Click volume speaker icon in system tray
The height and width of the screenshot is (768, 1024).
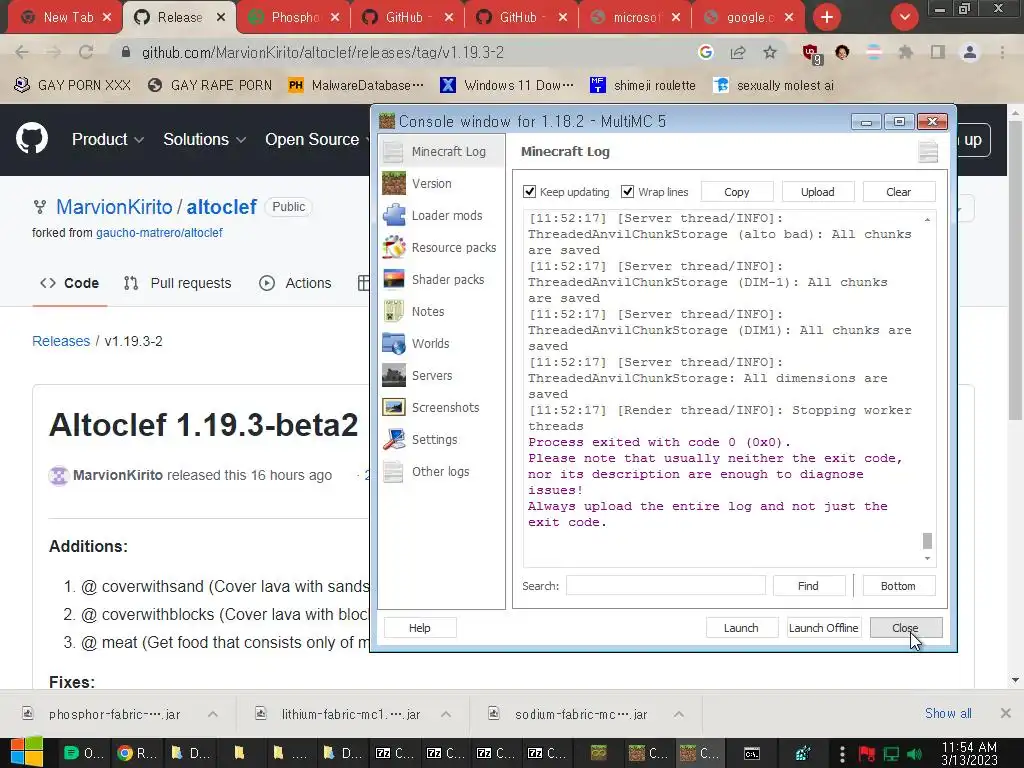pos(914,754)
